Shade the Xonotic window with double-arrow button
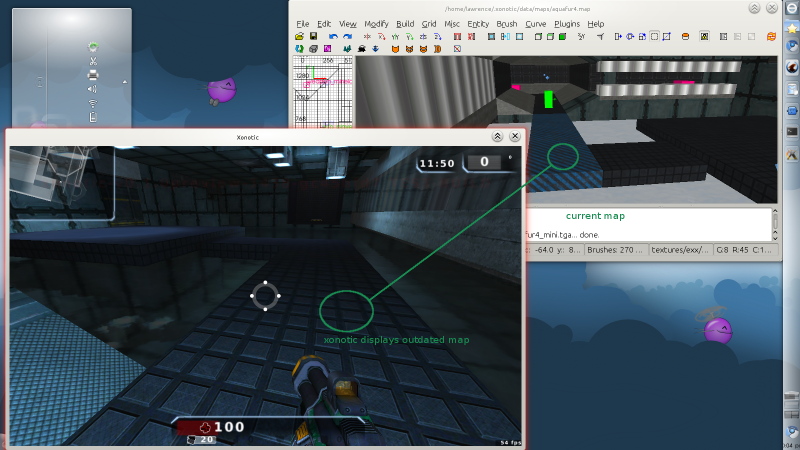The image size is (800, 450). (x=497, y=136)
